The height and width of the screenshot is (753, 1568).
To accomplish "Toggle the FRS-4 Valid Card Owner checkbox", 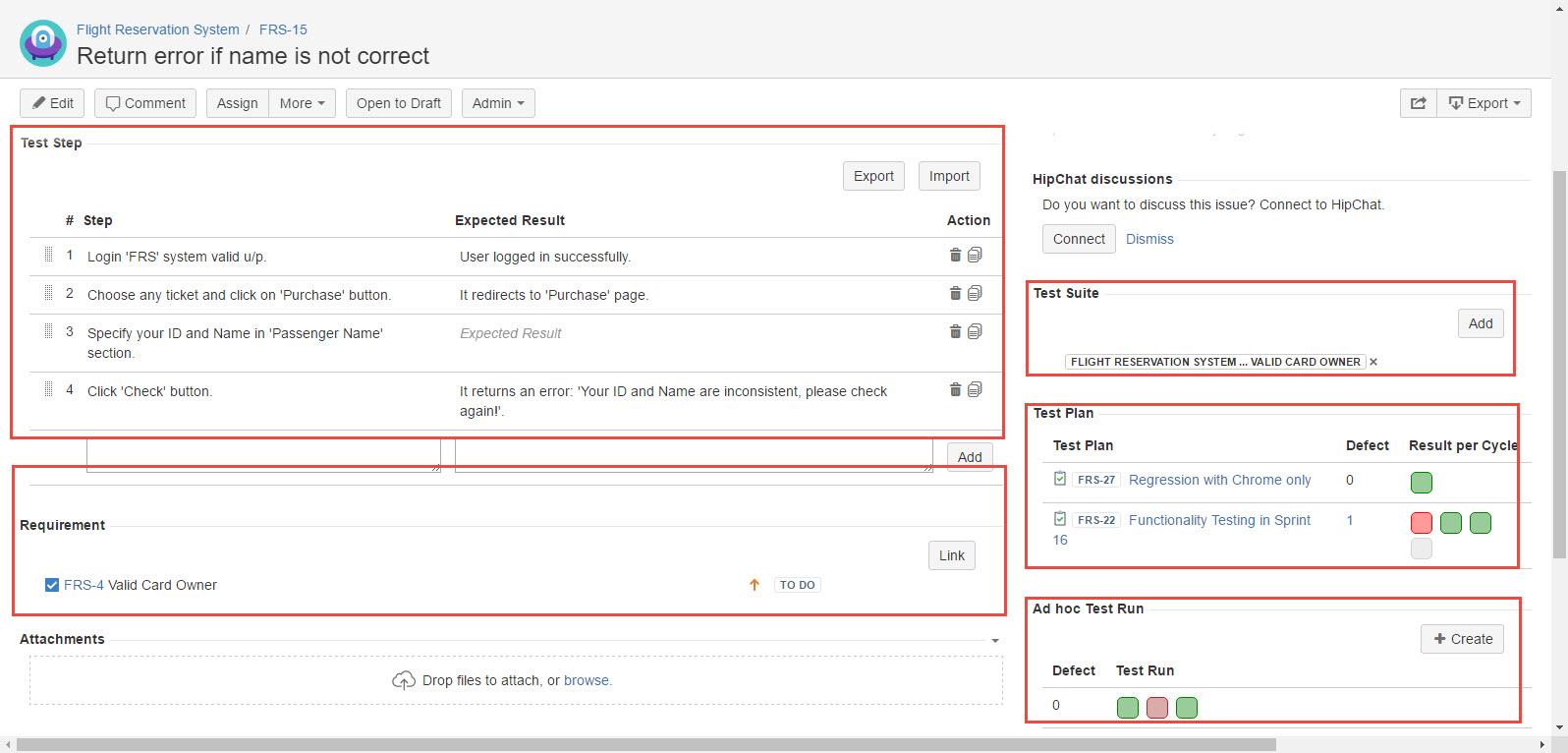I will 52,585.
